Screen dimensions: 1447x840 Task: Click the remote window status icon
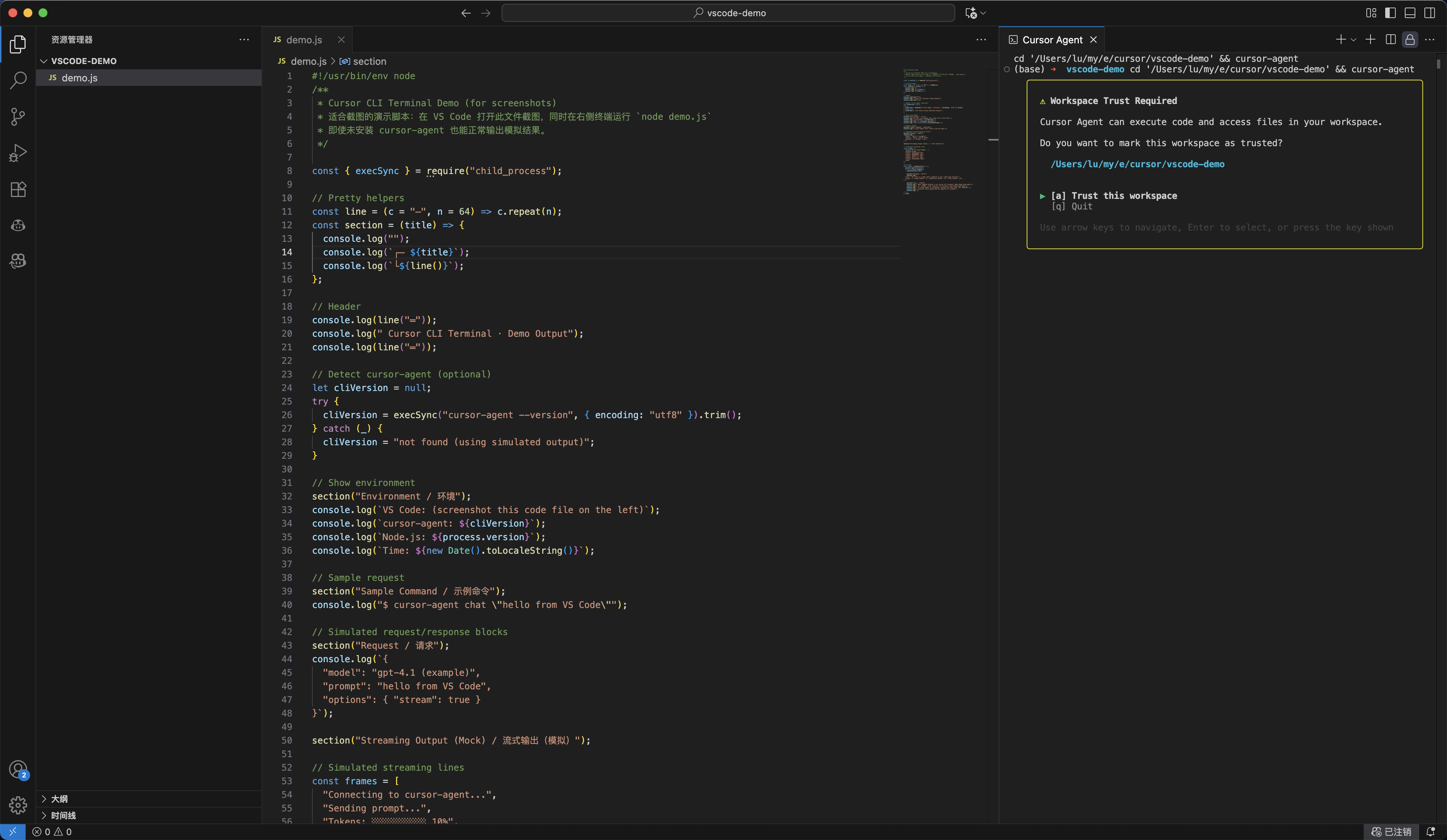(13, 831)
